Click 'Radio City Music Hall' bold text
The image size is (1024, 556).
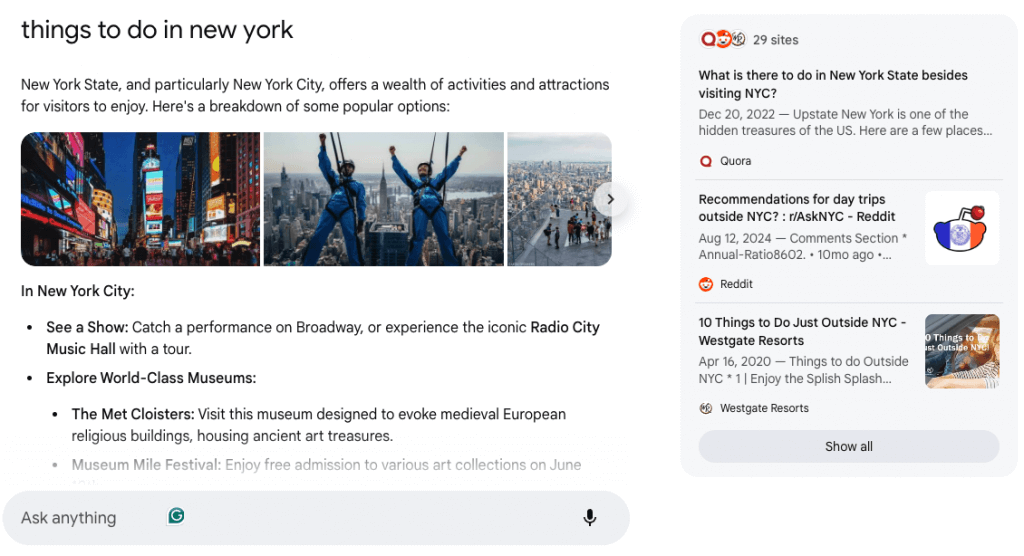point(323,338)
